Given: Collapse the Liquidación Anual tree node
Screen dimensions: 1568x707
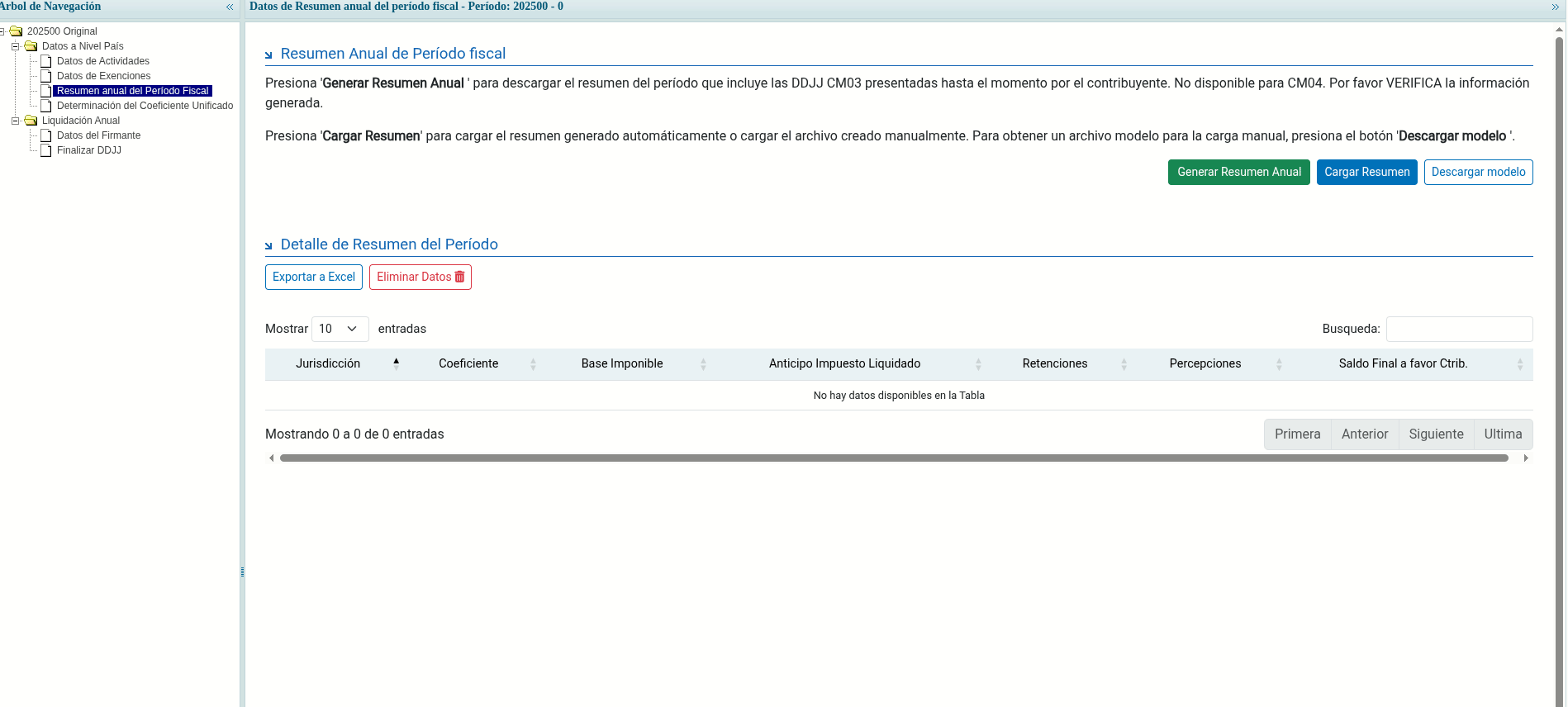Looking at the screenshot, I should (x=15, y=121).
